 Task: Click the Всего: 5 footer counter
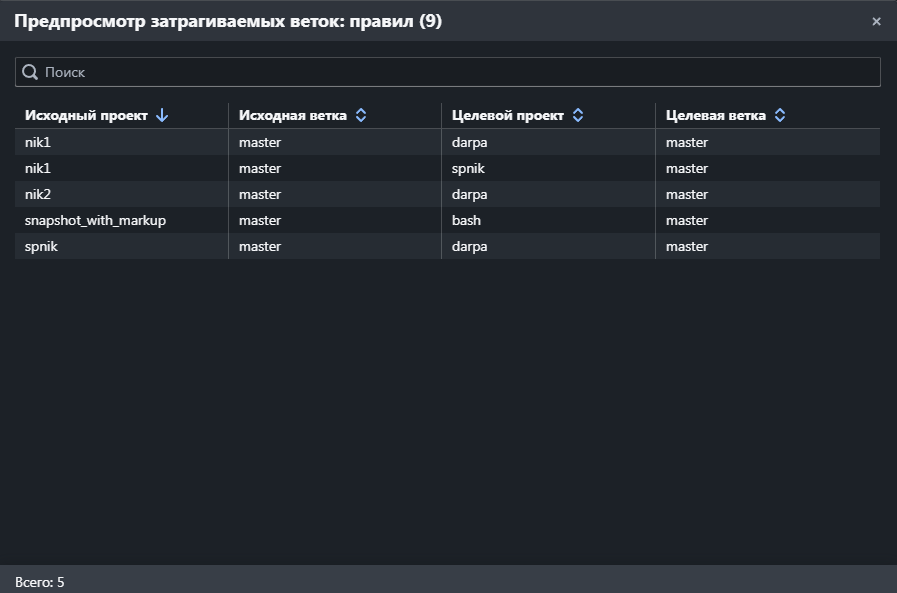(39, 582)
